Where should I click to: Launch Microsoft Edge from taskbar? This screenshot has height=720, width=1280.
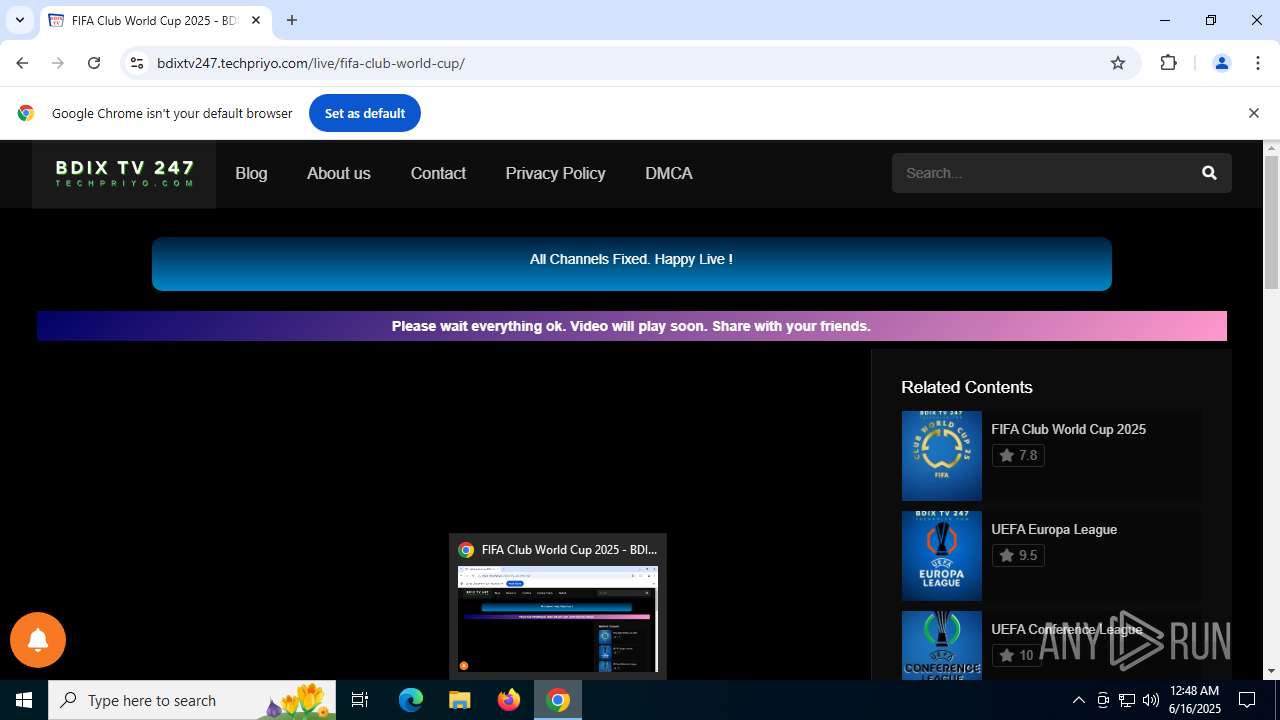(x=411, y=700)
